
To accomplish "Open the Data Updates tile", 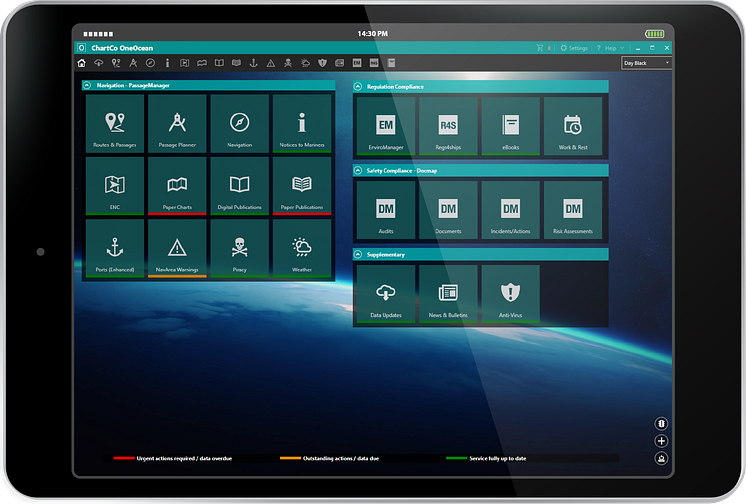I will click(x=385, y=294).
